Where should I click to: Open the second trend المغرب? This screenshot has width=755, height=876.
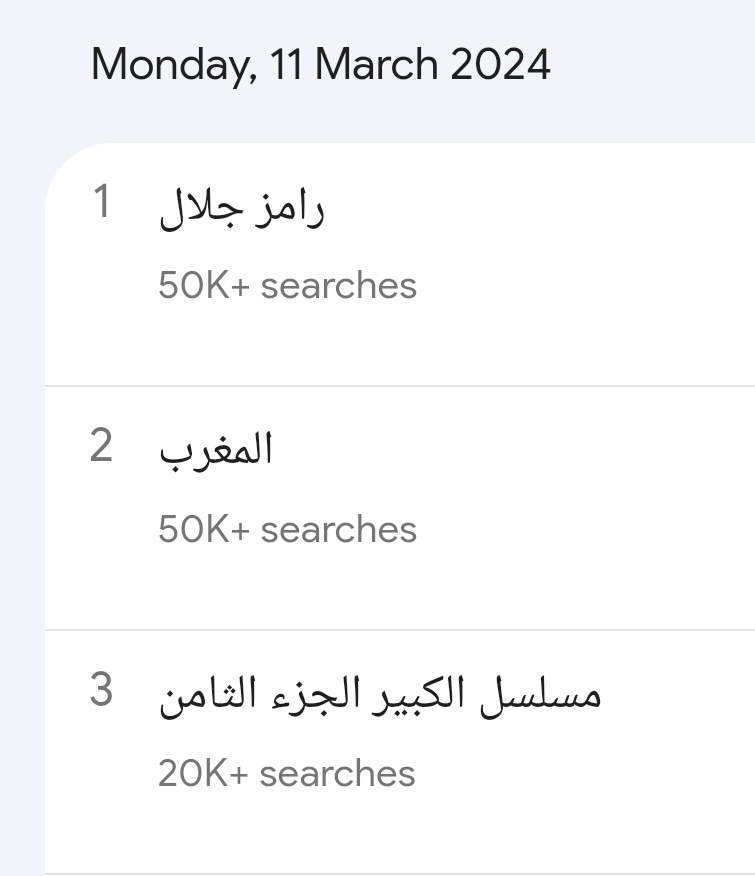pyautogui.click(x=216, y=450)
